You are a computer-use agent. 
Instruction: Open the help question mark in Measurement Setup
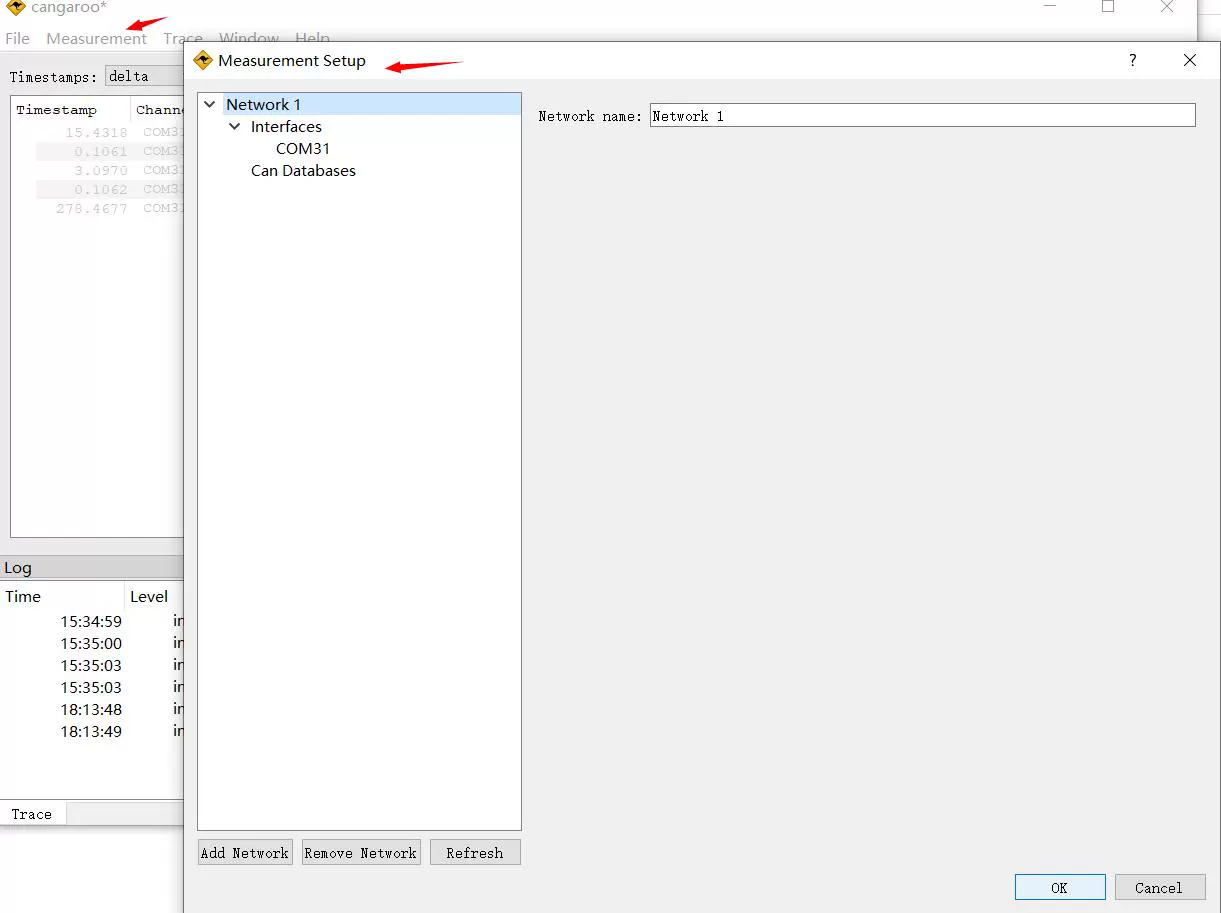coord(1132,60)
